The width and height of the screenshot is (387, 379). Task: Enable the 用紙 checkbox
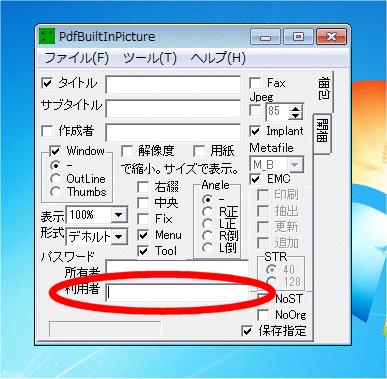coord(199,151)
